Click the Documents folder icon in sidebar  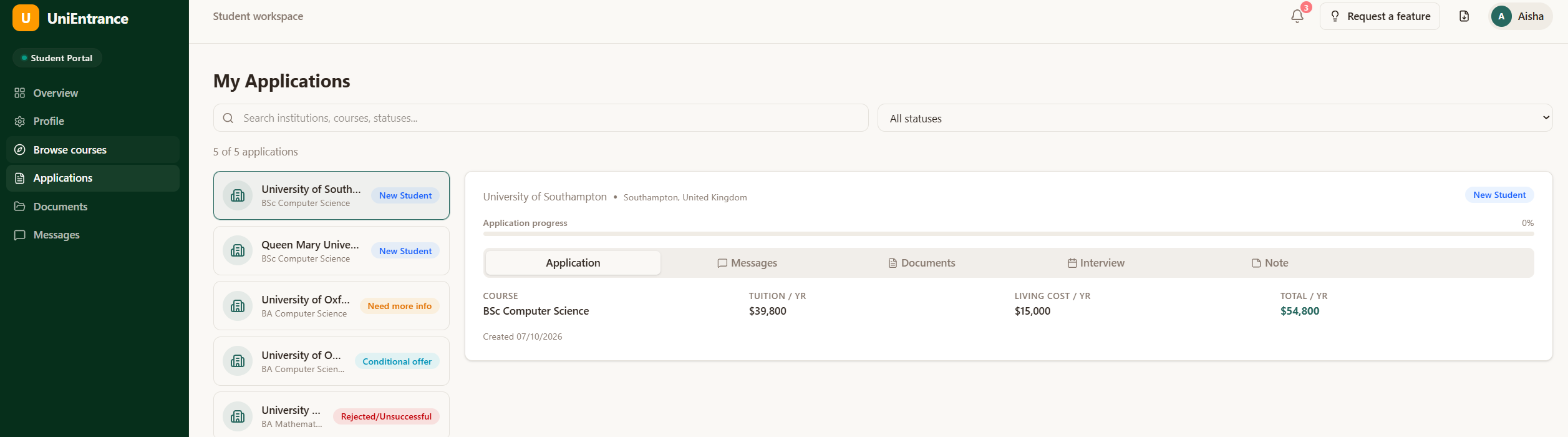pyautogui.click(x=20, y=207)
